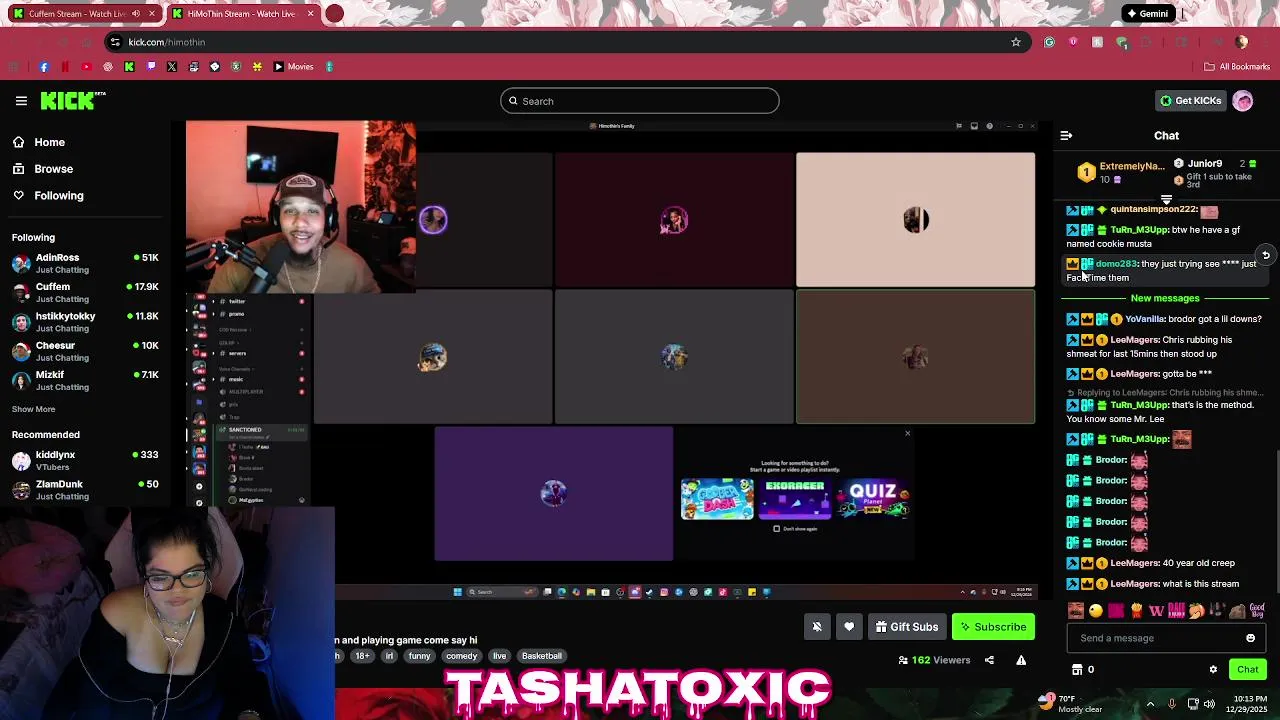This screenshot has width=1280, height=720.
Task: Click the Get KICKs button
Action: pyautogui.click(x=1190, y=101)
